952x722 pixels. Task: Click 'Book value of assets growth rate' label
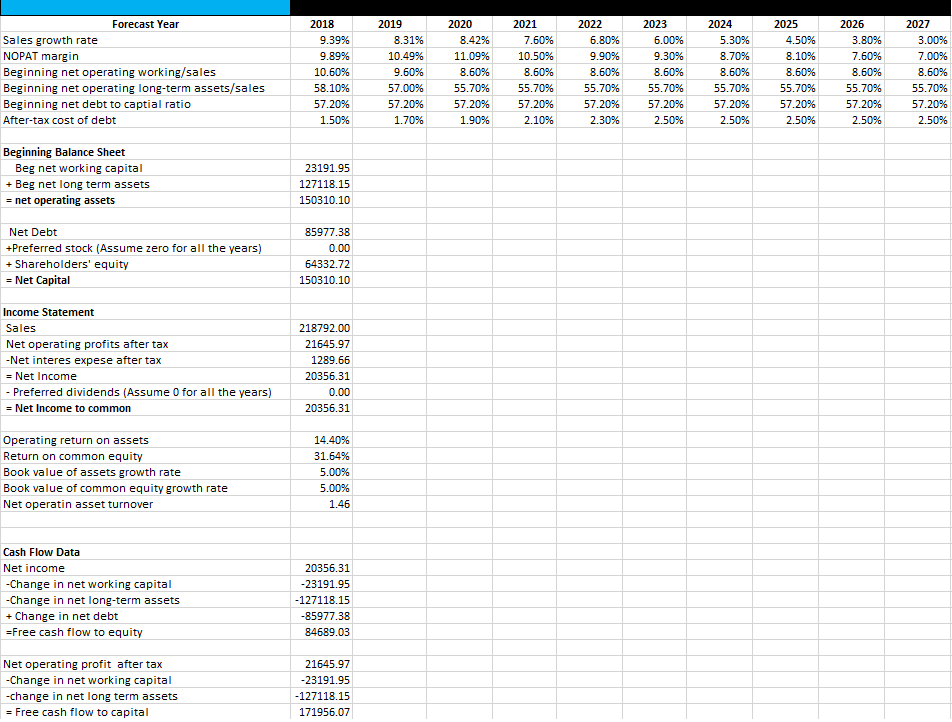92,472
